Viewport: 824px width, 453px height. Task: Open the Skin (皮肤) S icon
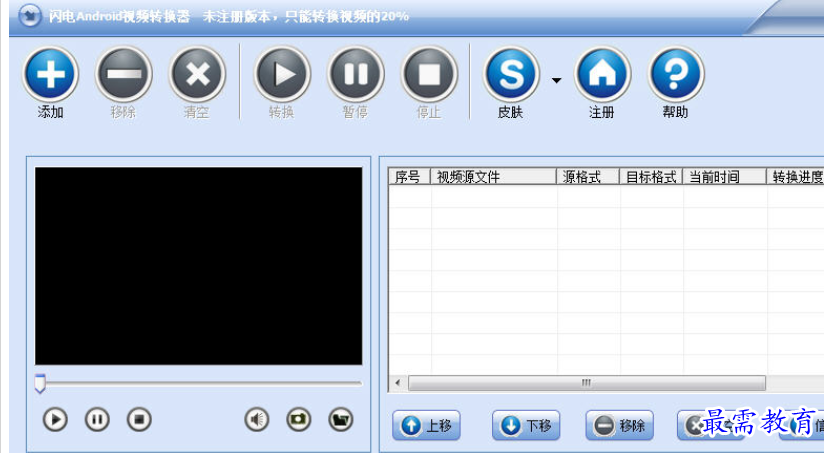511,74
